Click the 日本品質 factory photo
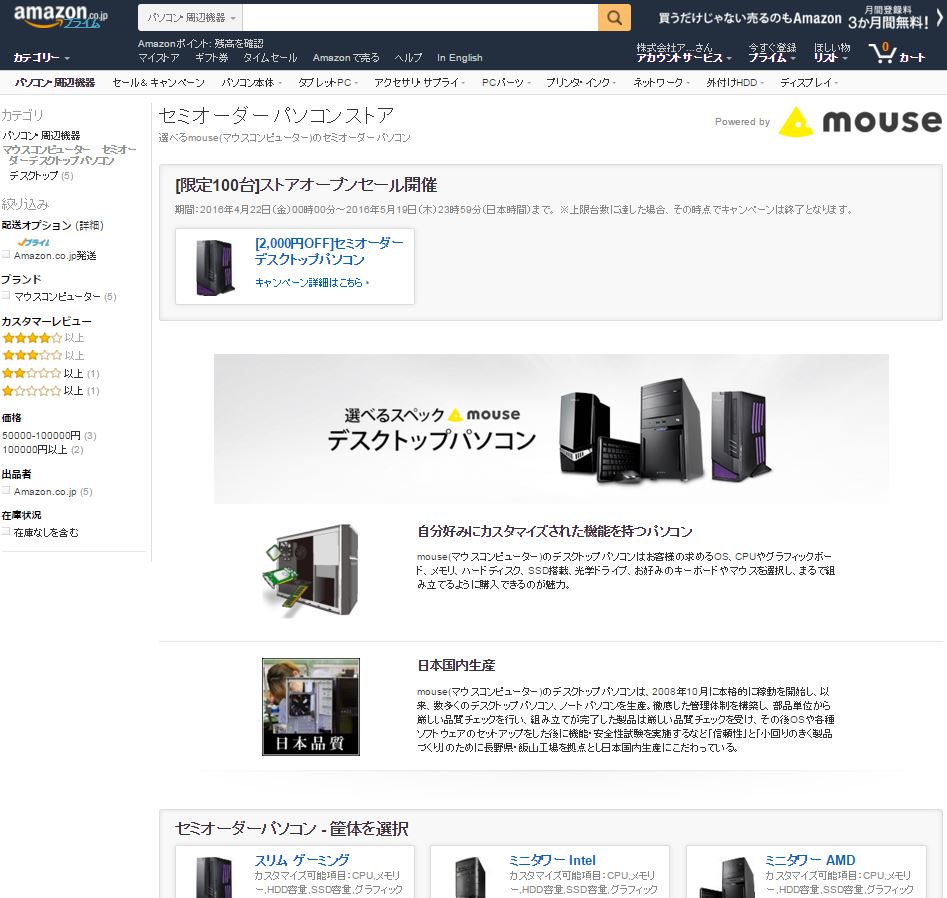The height and width of the screenshot is (898, 947). coord(310,707)
